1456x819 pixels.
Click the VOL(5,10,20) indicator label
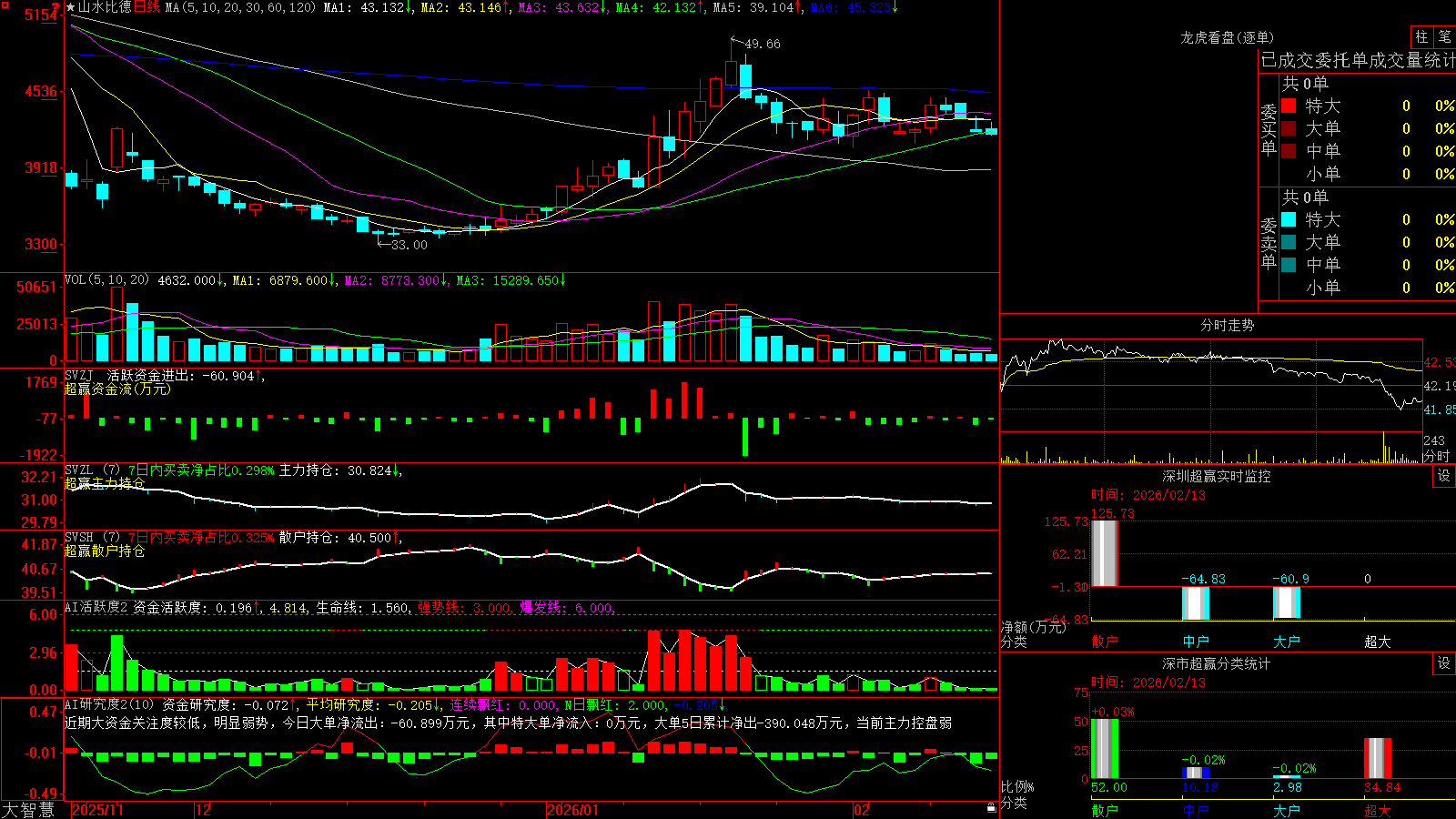[107, 280]
